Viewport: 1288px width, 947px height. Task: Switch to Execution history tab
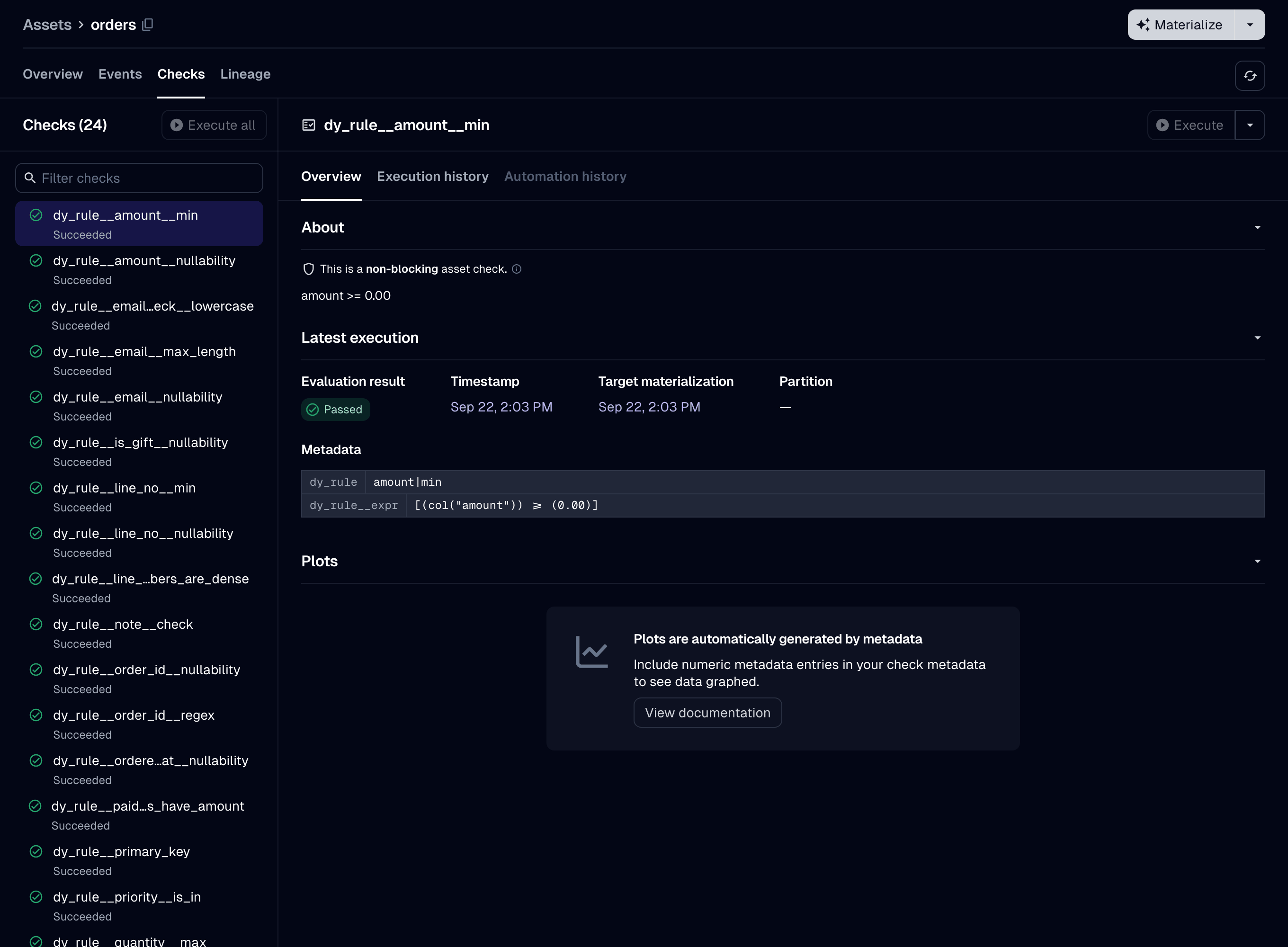(433, 177)
